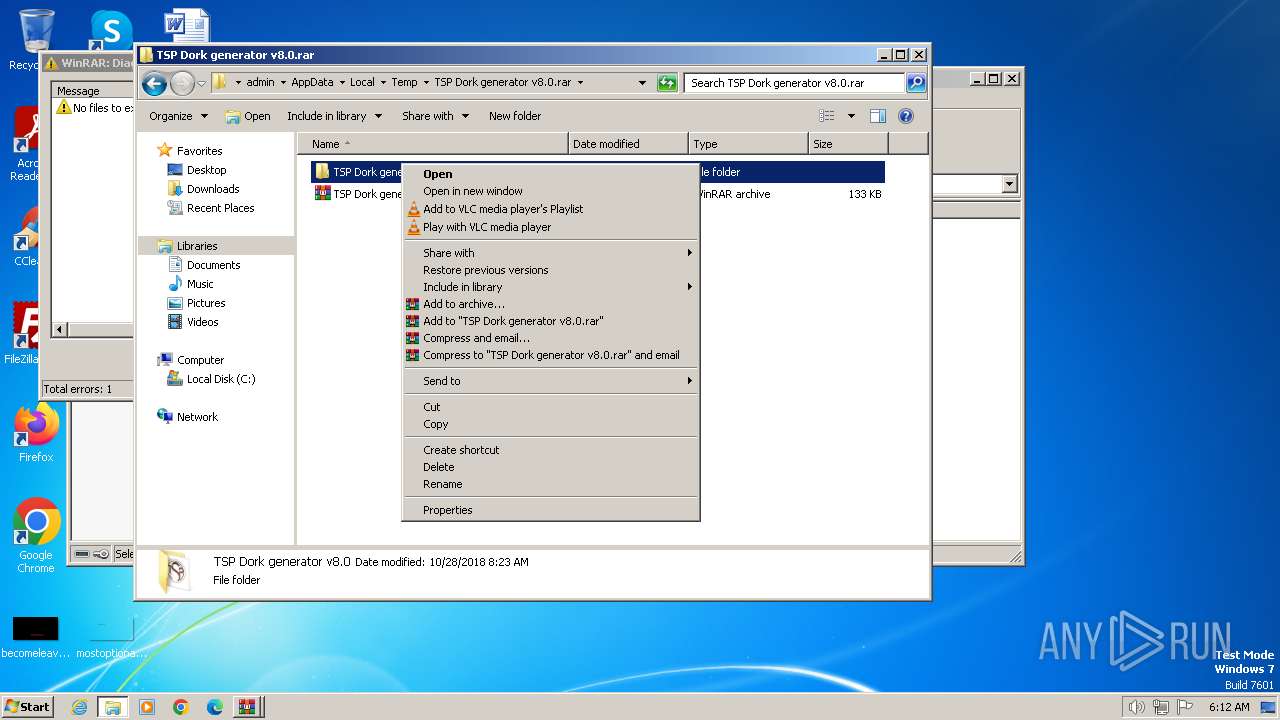Click the green refresh button beside address bar
This screenshot has height=720, width=1280.
coord(667,83)
